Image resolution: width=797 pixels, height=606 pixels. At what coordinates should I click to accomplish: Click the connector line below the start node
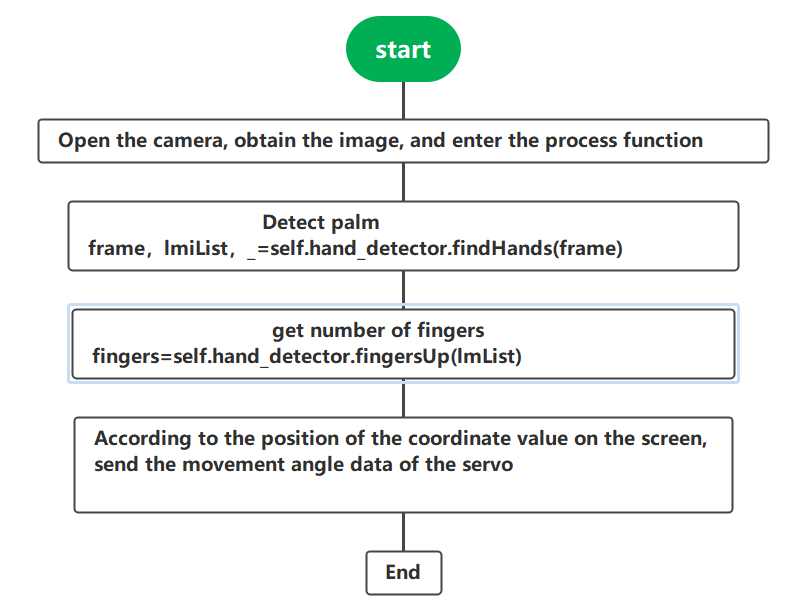click(x=404, y=101)
